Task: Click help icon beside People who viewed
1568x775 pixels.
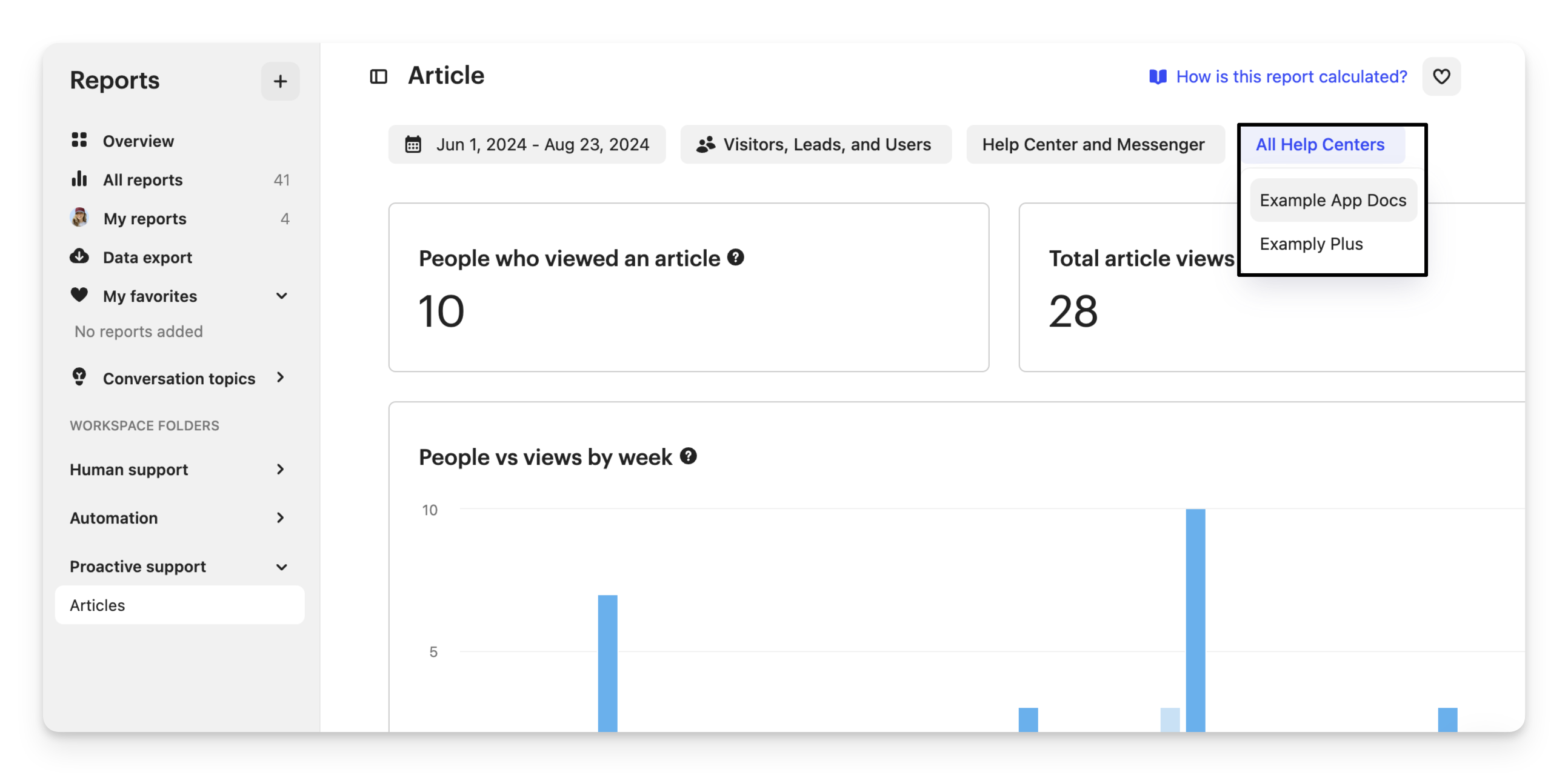Action: 735,258
